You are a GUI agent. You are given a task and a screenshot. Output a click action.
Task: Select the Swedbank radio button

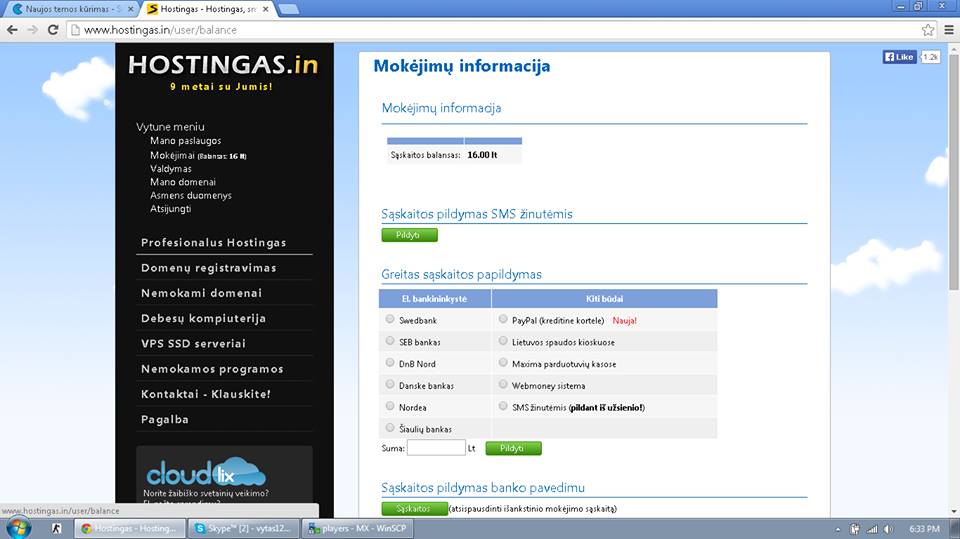tap(390, 319)
